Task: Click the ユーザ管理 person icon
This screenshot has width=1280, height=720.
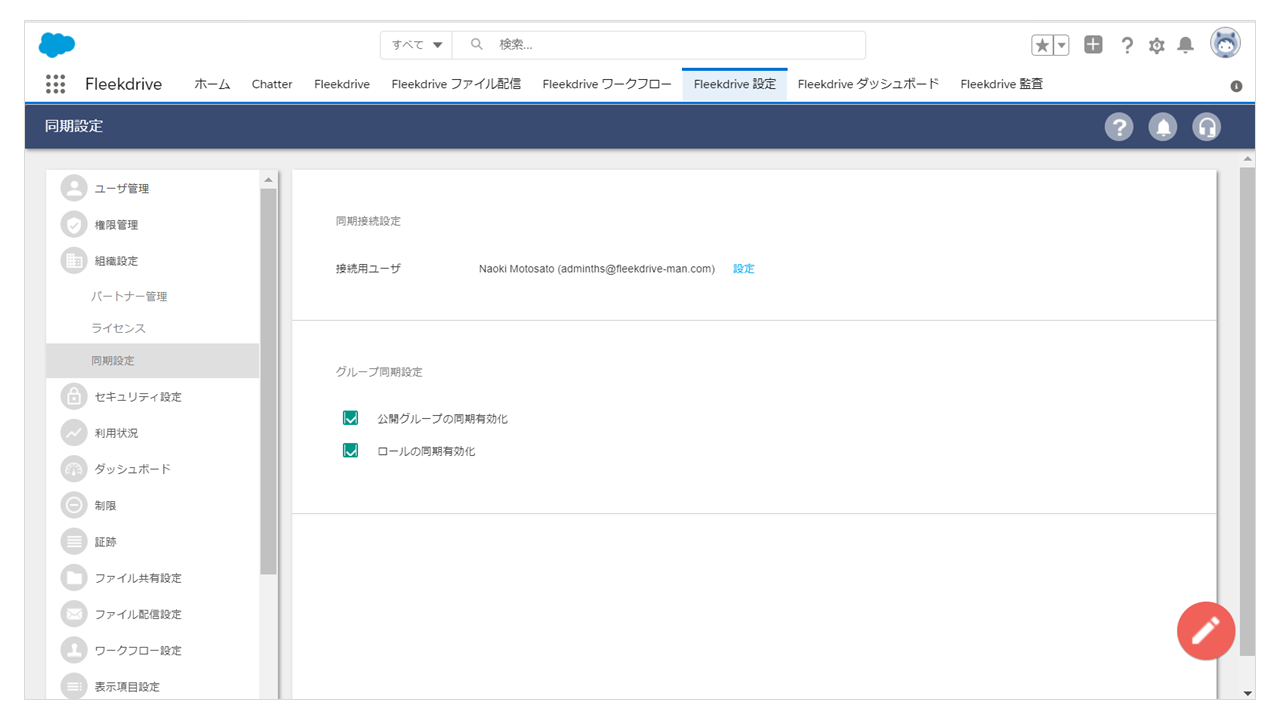Action: (74, 188)
